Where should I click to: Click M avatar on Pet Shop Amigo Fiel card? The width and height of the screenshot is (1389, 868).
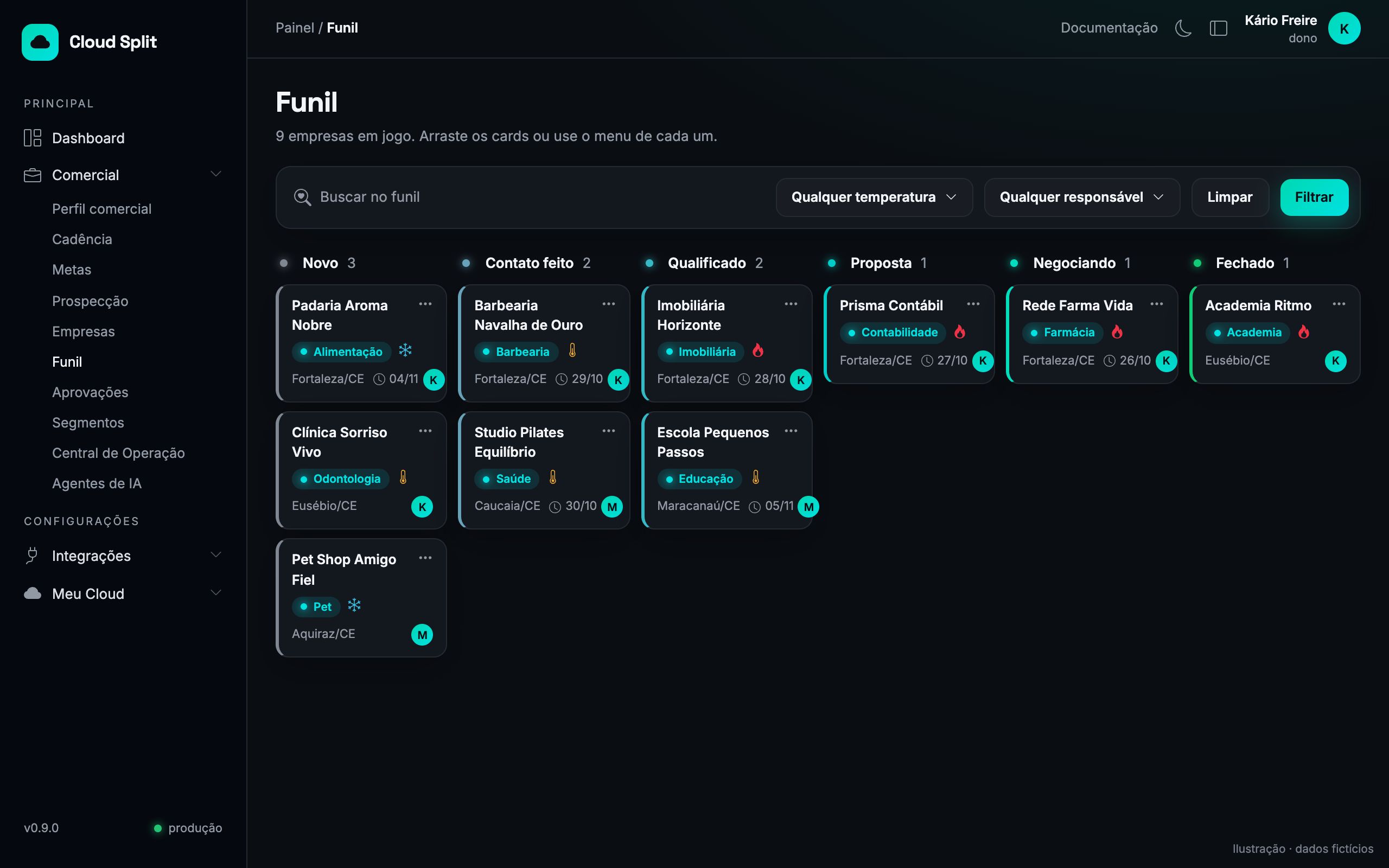pyautogui.click(x=422, y=634)
